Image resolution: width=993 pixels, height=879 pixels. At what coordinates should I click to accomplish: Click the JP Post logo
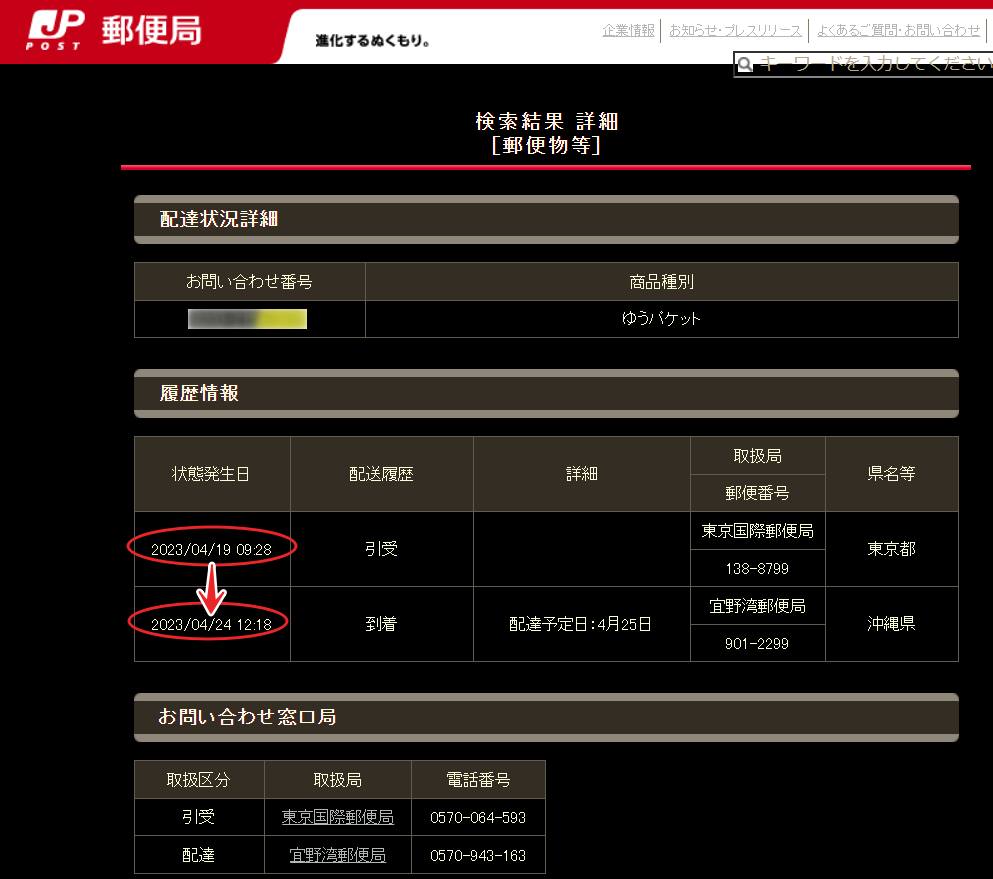coord(114,32)
